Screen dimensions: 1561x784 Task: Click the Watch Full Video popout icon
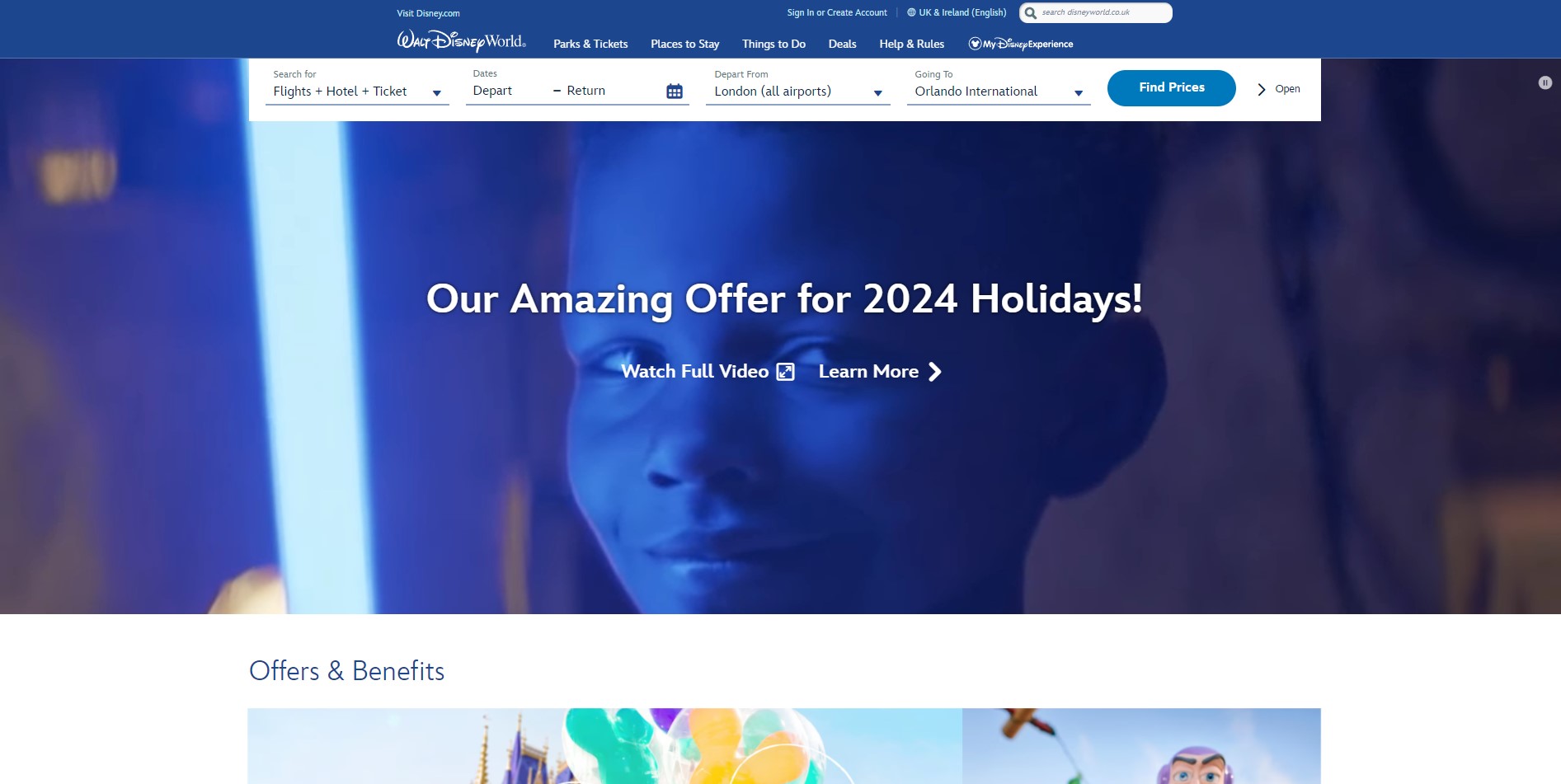786,372
